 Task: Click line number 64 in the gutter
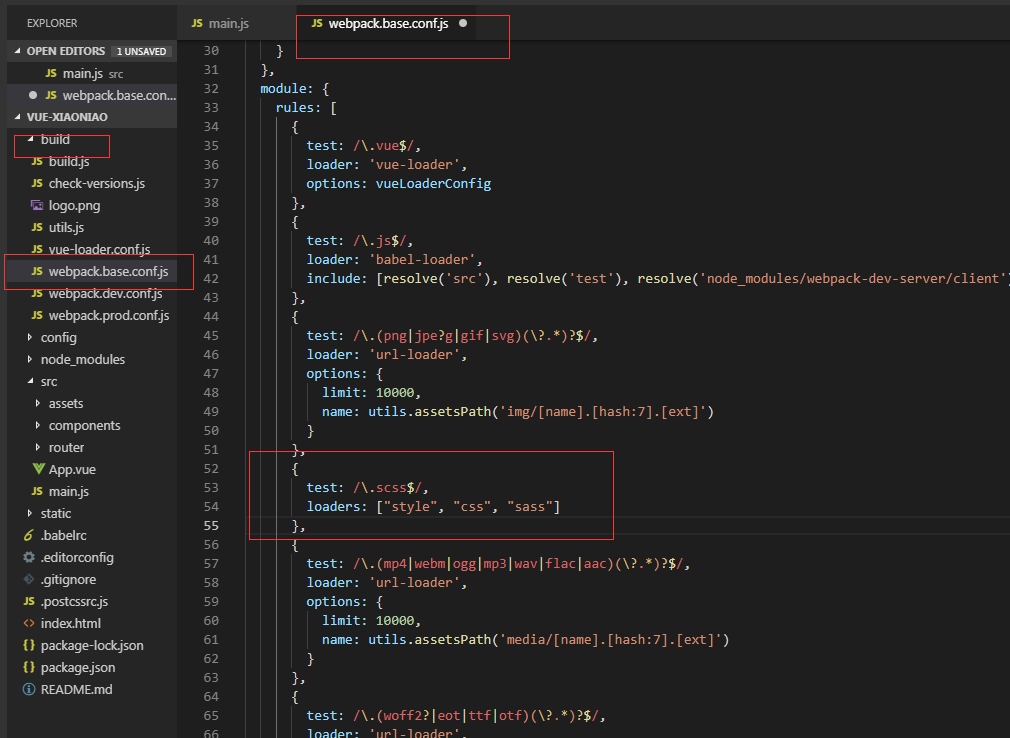tap(211, 696)
